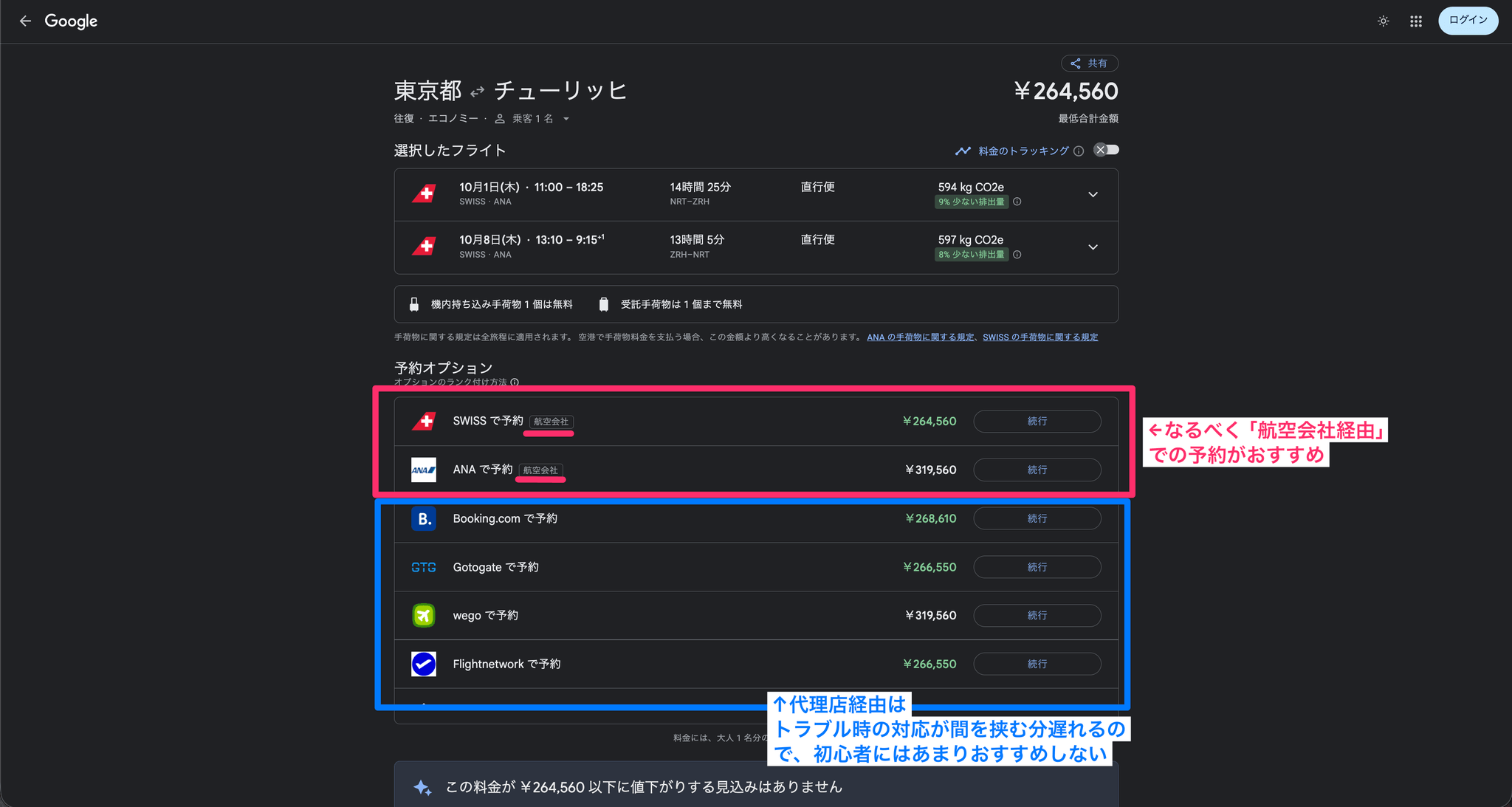Expand the 10月1日 outbound flight details
The width and height of the screenshot is (1512, 807).
click(1093, 195)
